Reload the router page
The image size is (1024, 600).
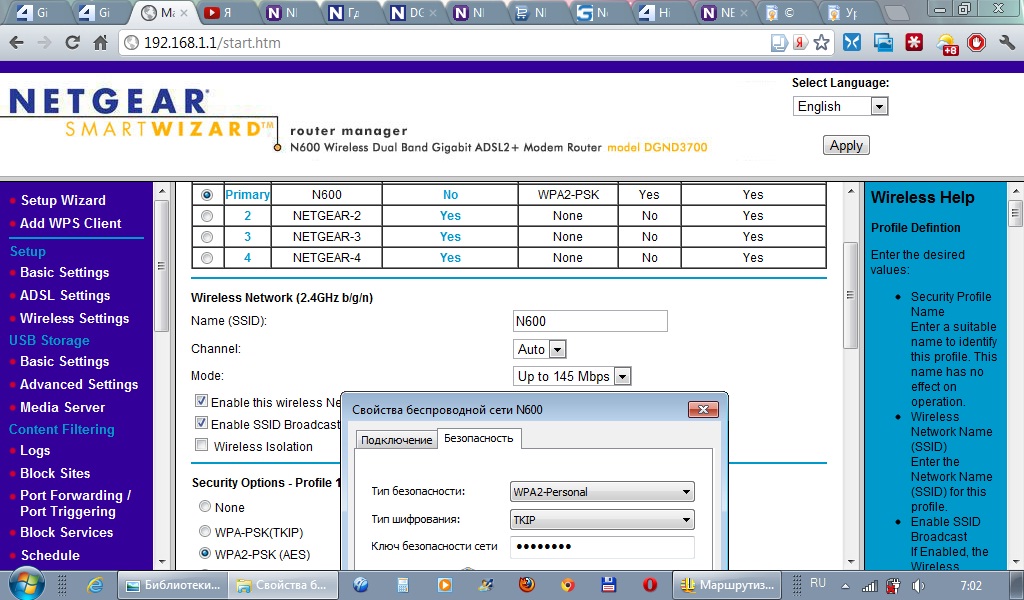(x=72, y=43)
